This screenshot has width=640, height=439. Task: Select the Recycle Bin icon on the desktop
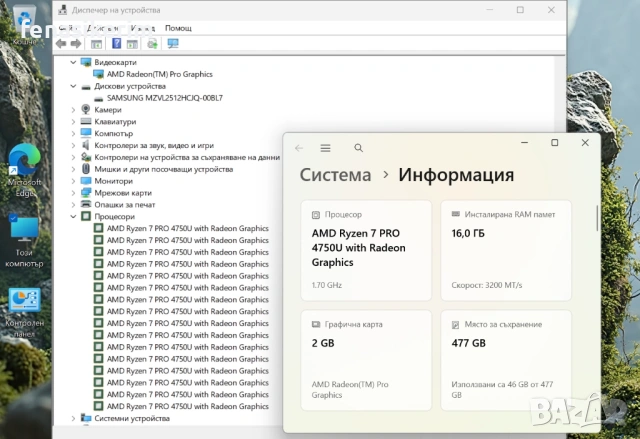pos(24,24)
